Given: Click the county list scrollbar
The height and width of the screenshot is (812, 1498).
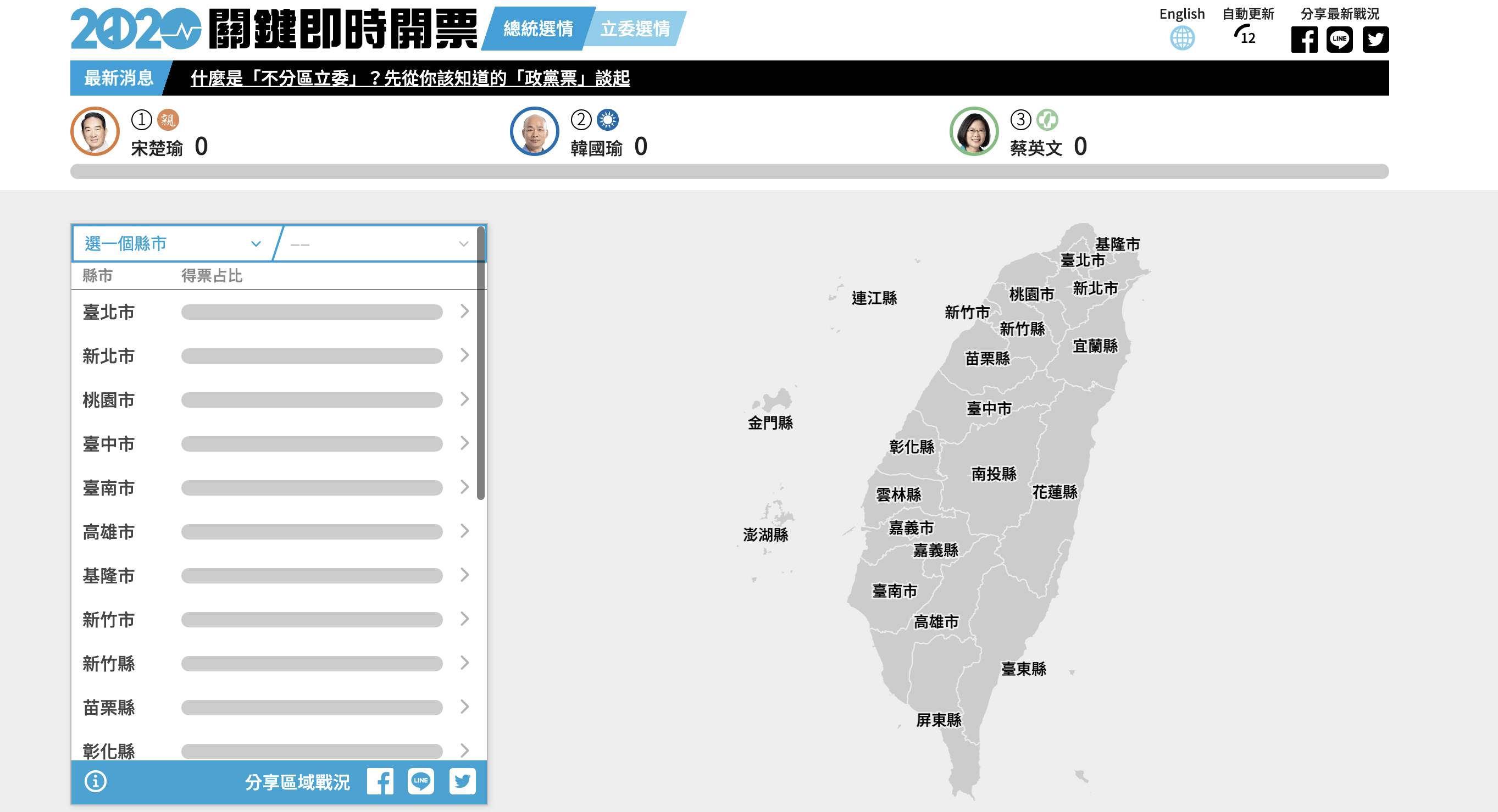Looking at the screenshot, I should [481, 363].
